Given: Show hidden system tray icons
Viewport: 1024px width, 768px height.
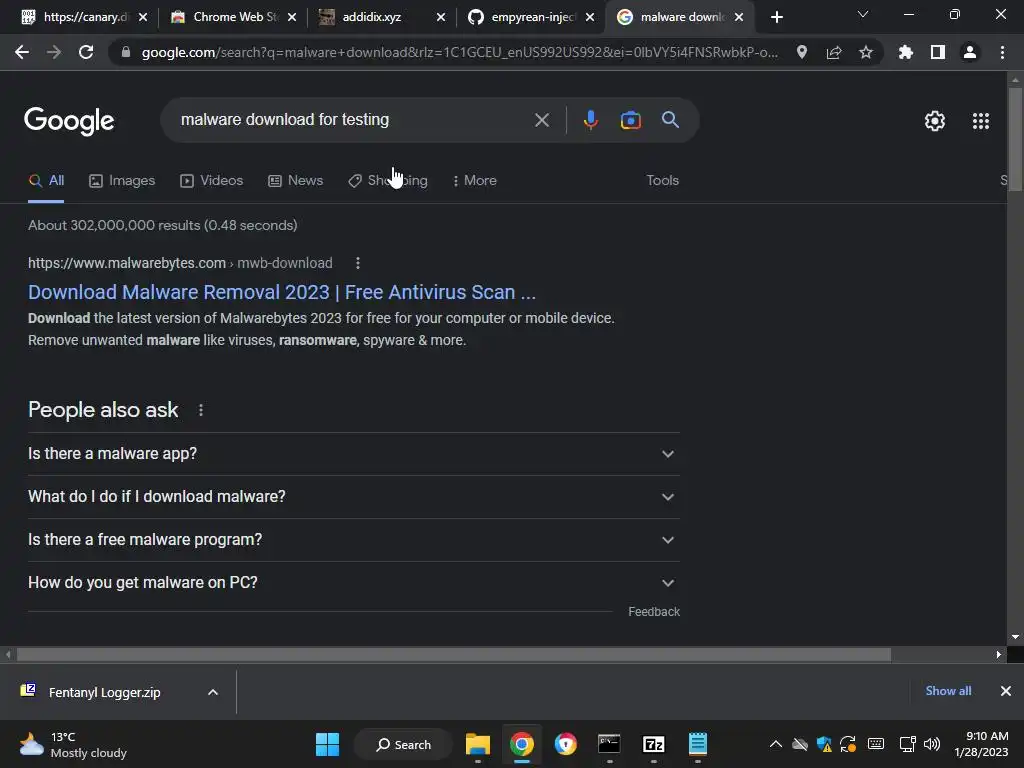Looking at the screenshot, I should (x=775, y=744).
